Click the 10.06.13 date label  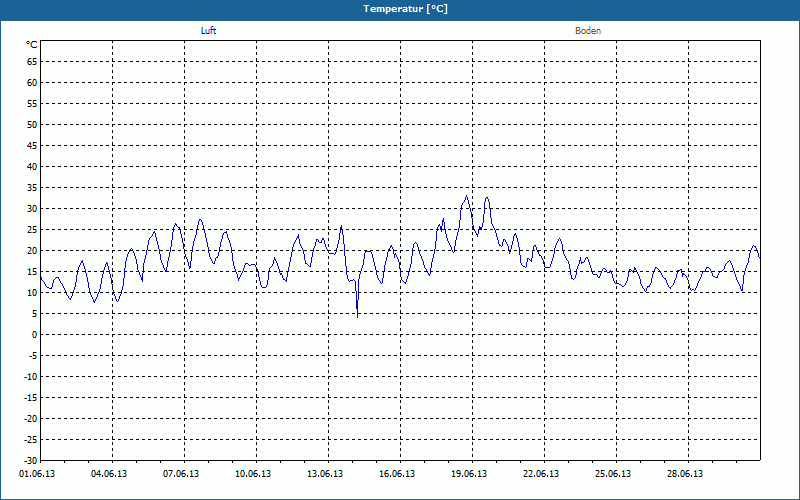(253, 474)
